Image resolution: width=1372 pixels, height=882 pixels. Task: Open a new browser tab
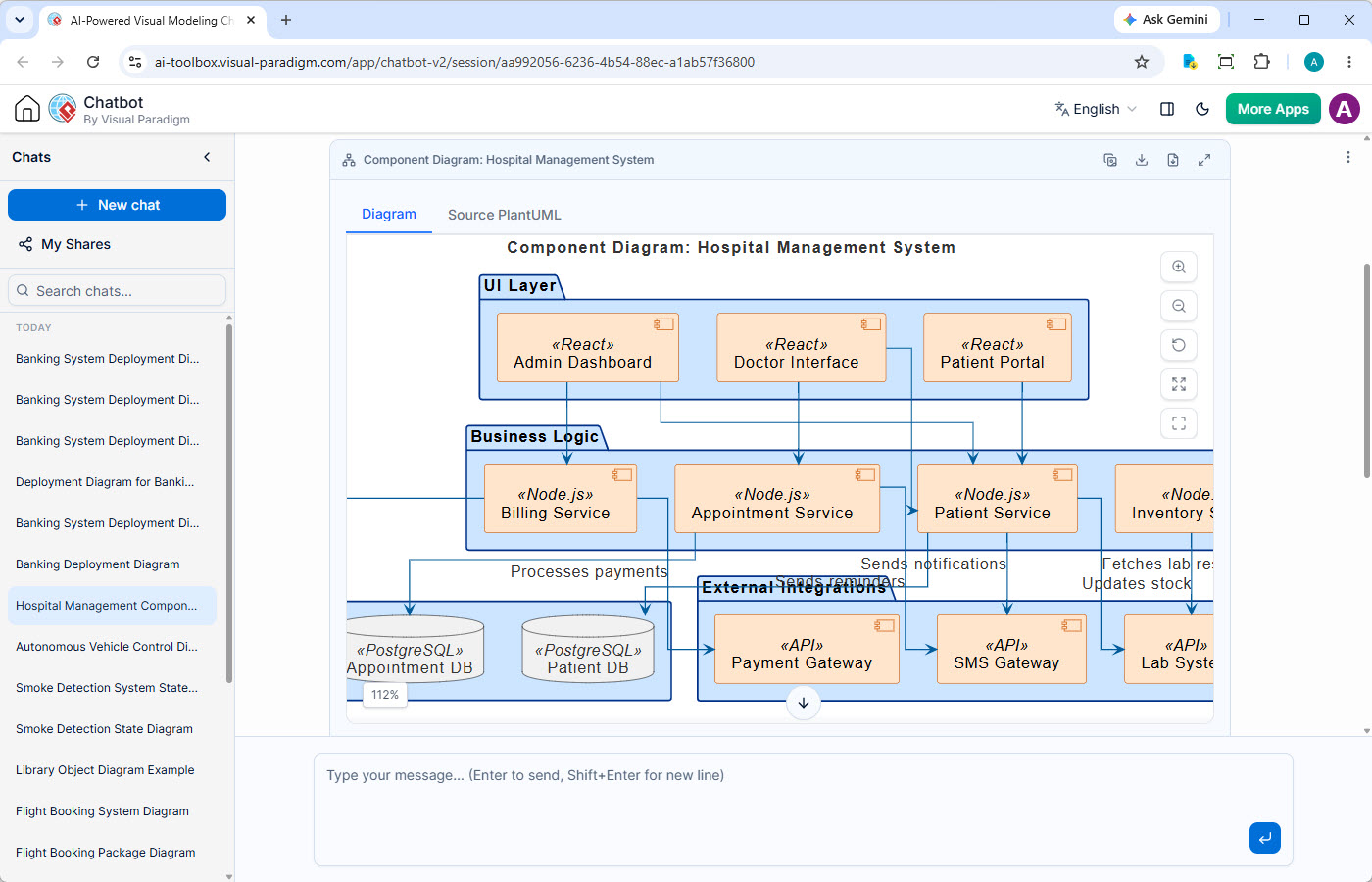coord(286,20)
